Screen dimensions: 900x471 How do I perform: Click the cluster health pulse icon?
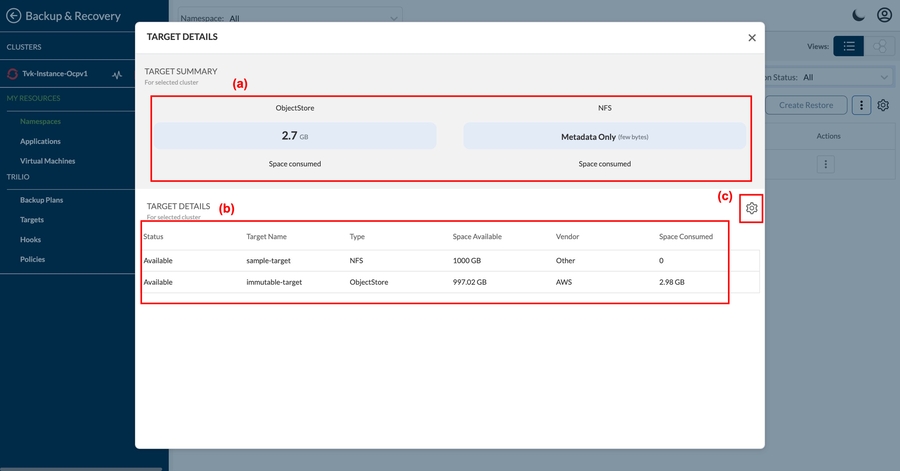click(x=117, y=74)
